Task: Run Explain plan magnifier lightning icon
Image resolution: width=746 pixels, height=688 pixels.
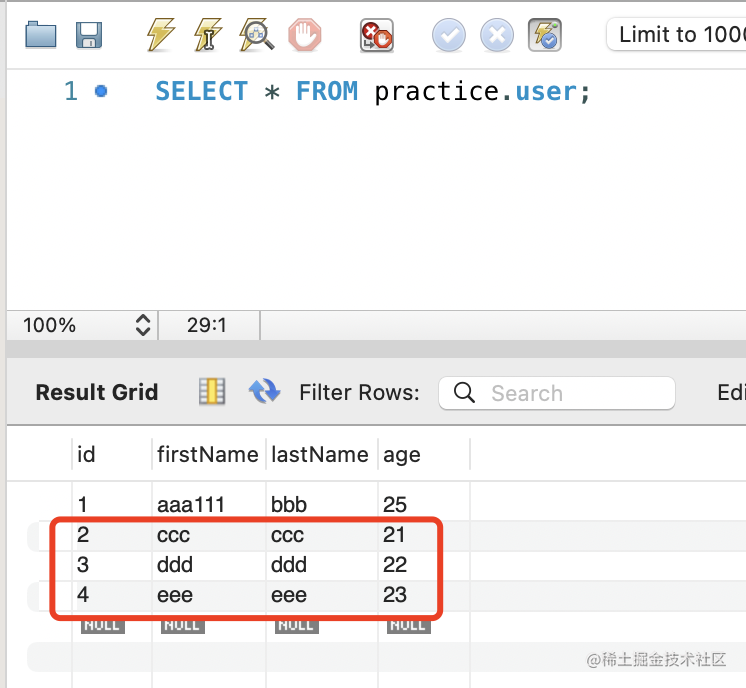Action: coord(257,35)
